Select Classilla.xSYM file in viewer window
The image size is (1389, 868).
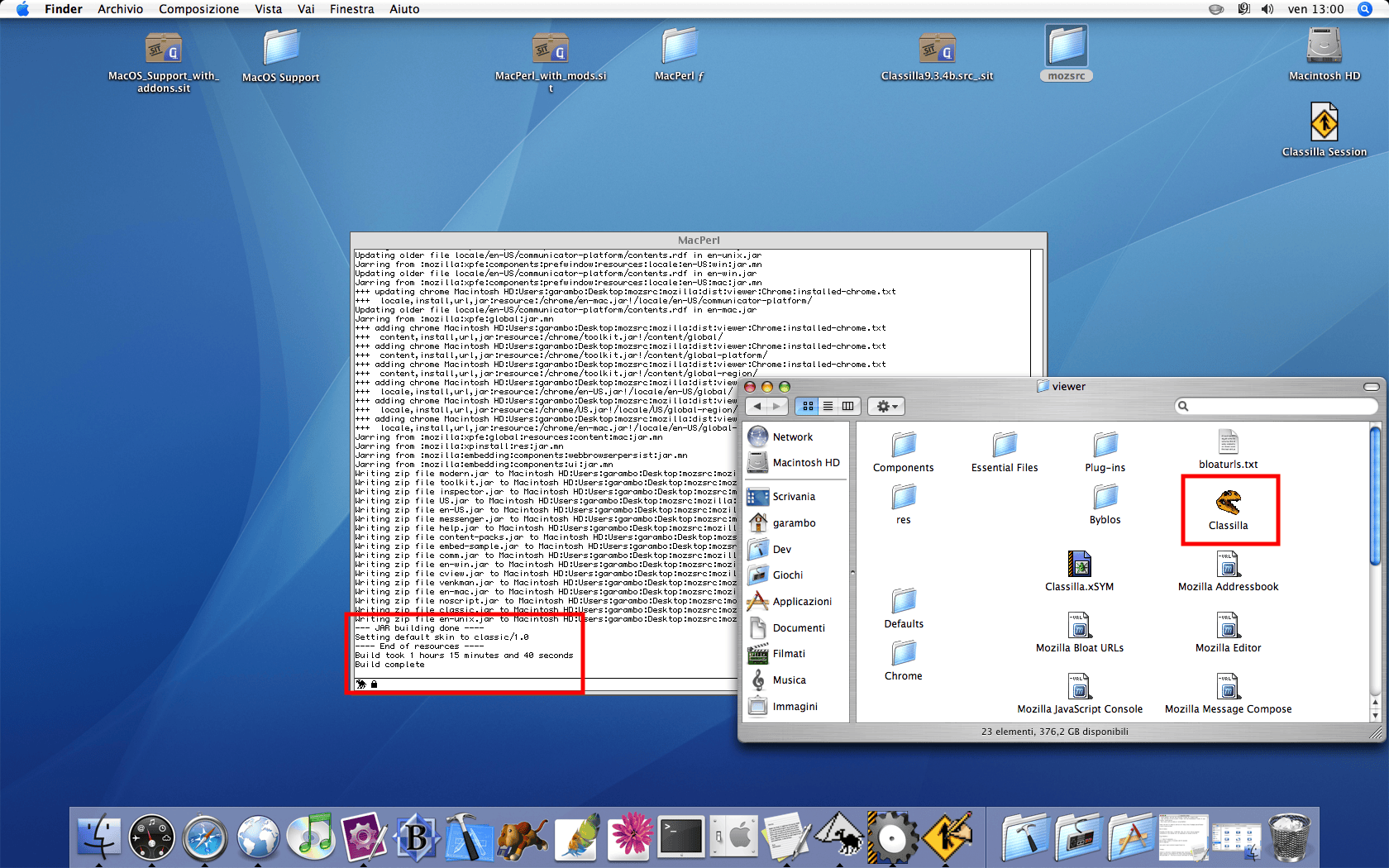1080,571
